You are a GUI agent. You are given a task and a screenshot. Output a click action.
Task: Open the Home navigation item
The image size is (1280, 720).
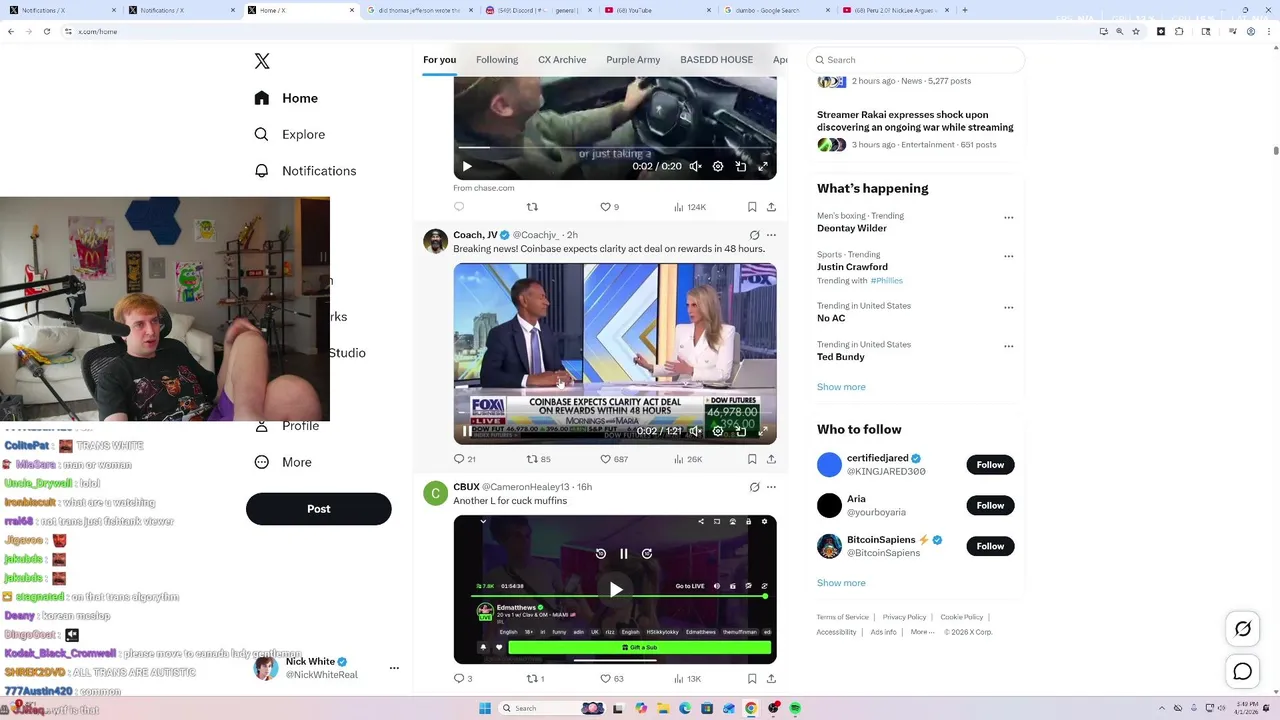[x=286, y=98]
